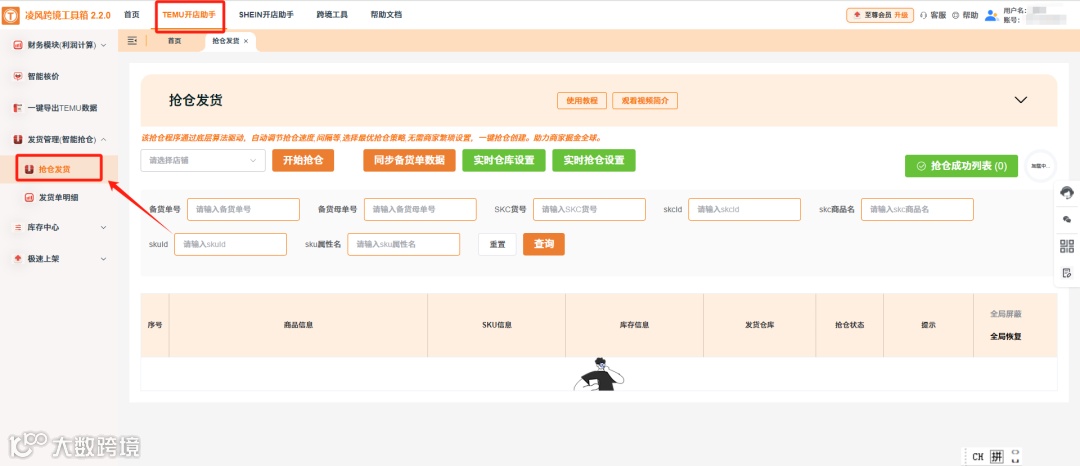Collapse 发货管理(智能抢仓) menu
The image size is (1080, 466).
(103, 140)
